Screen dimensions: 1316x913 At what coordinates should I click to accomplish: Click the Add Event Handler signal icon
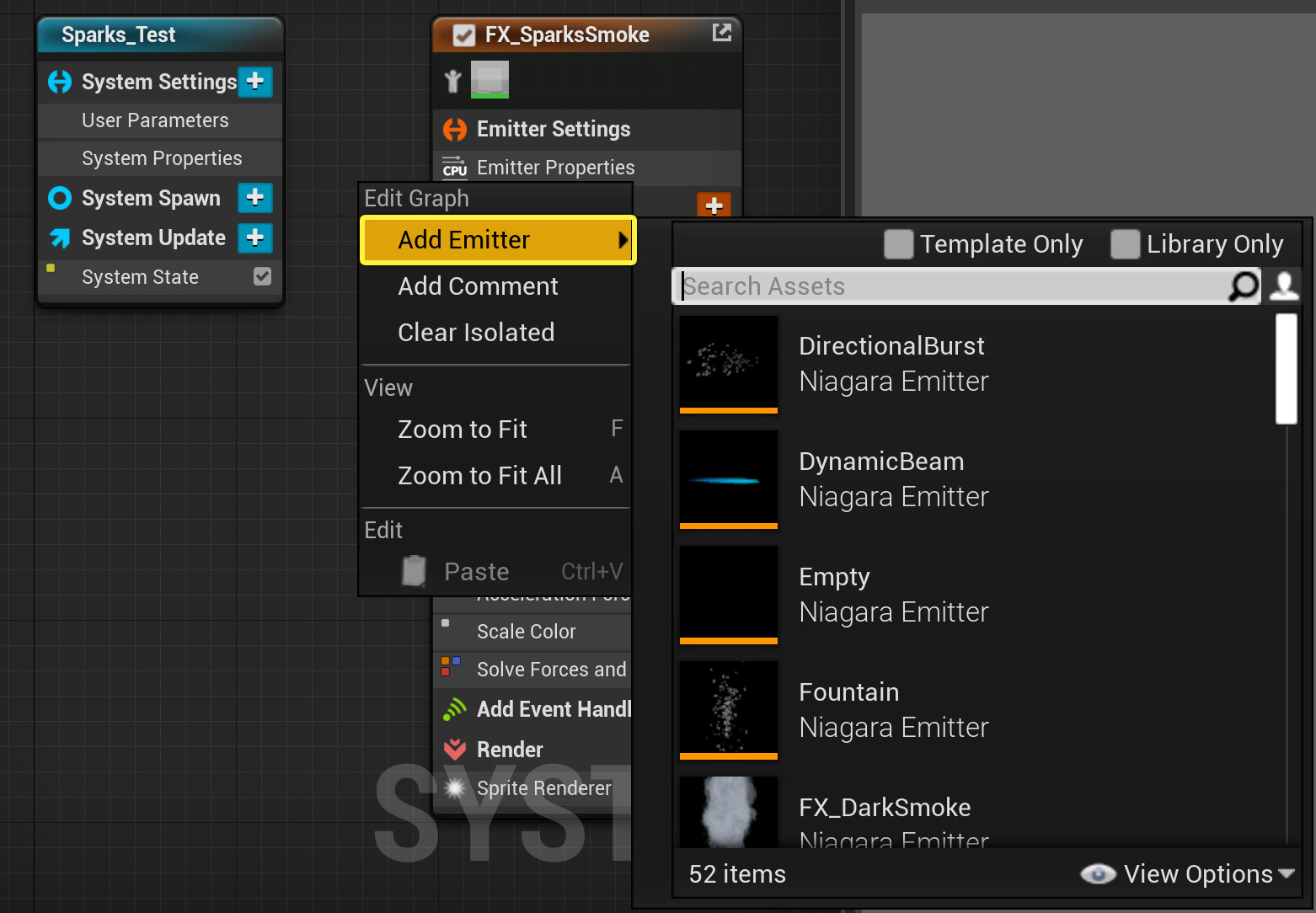[455, 709]
